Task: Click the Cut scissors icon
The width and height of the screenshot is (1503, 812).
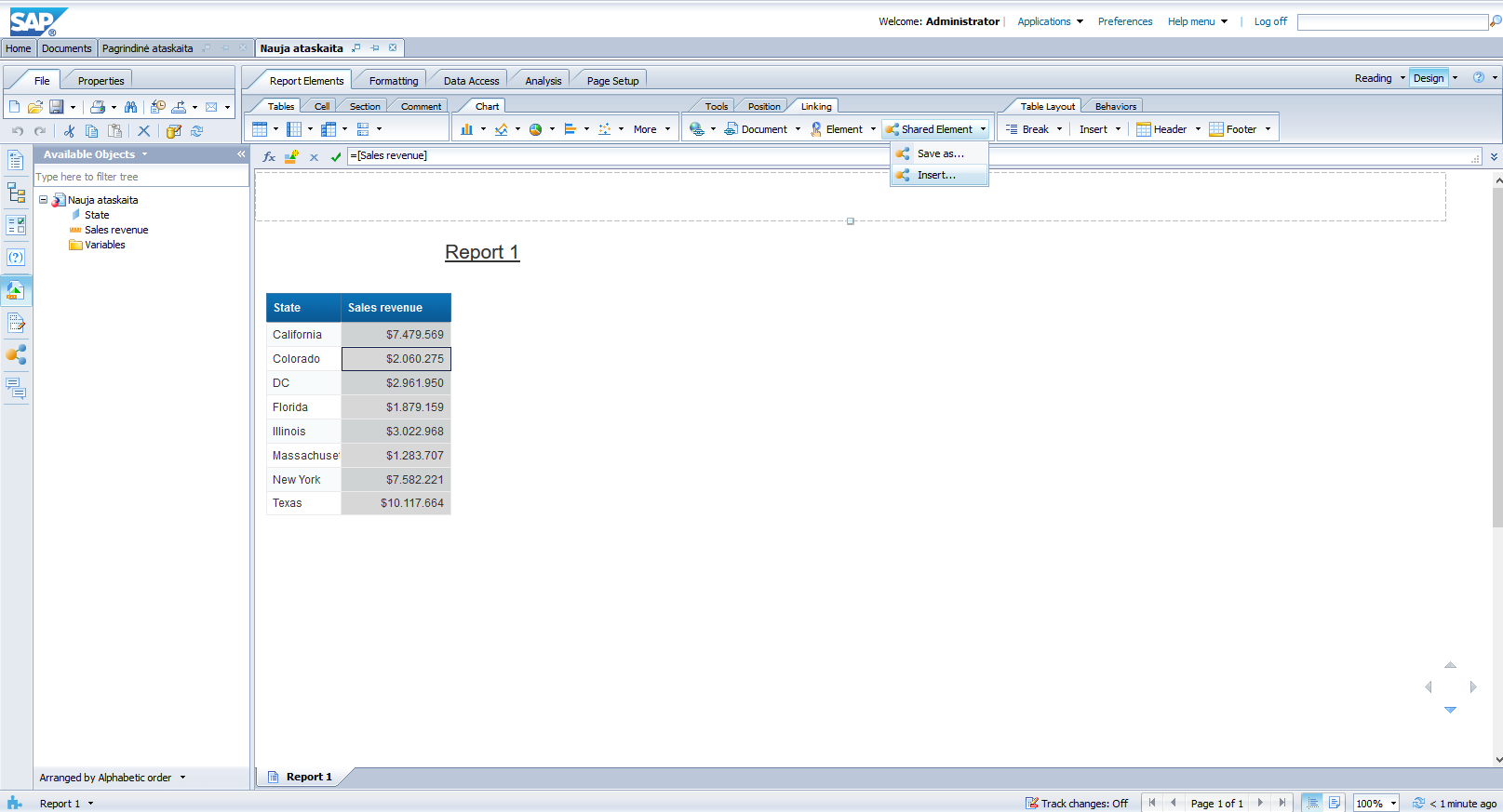Action: (x=69, y=131)
